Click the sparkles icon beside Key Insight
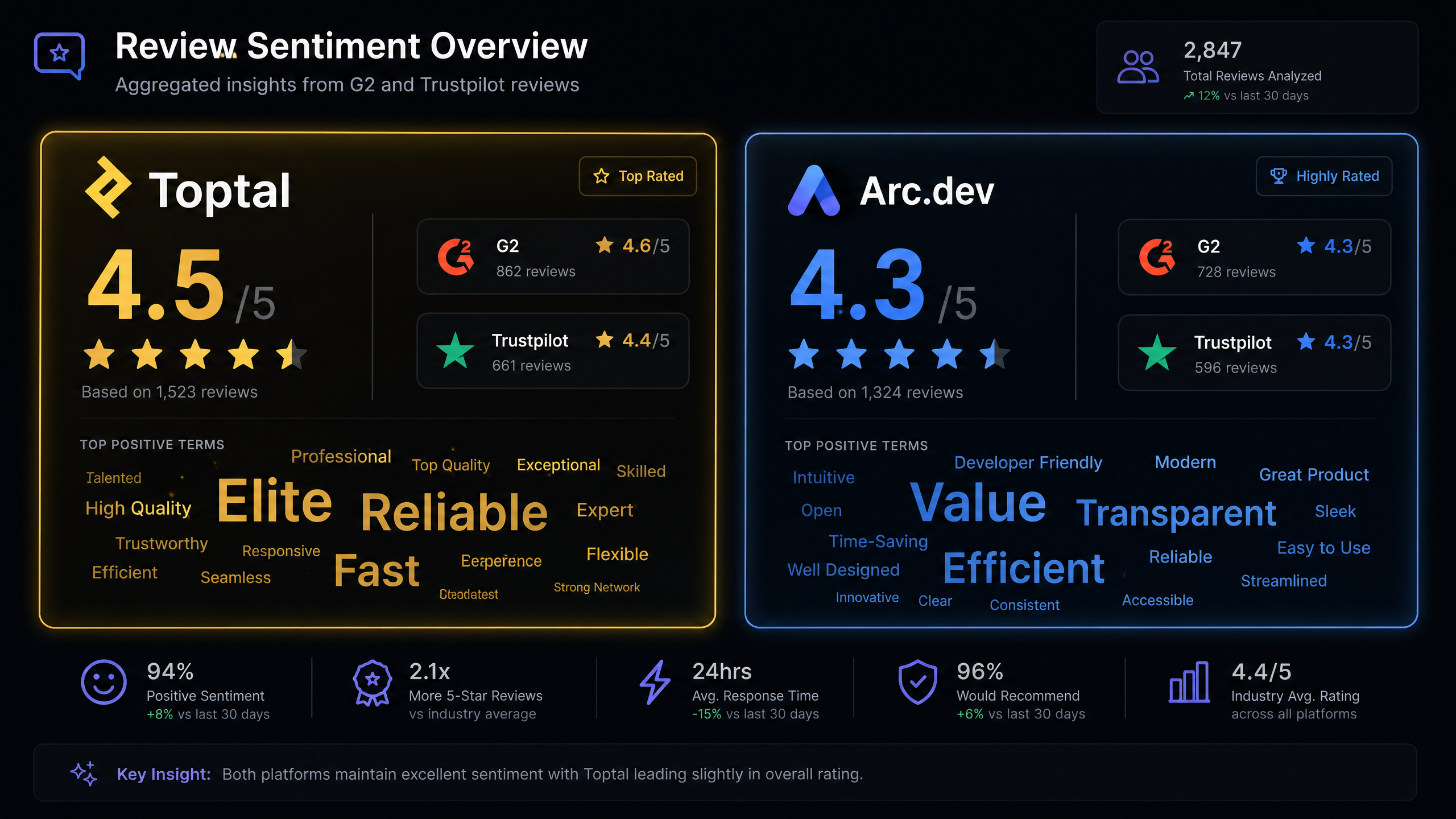Screen dimensions: 1456x819 84,773
